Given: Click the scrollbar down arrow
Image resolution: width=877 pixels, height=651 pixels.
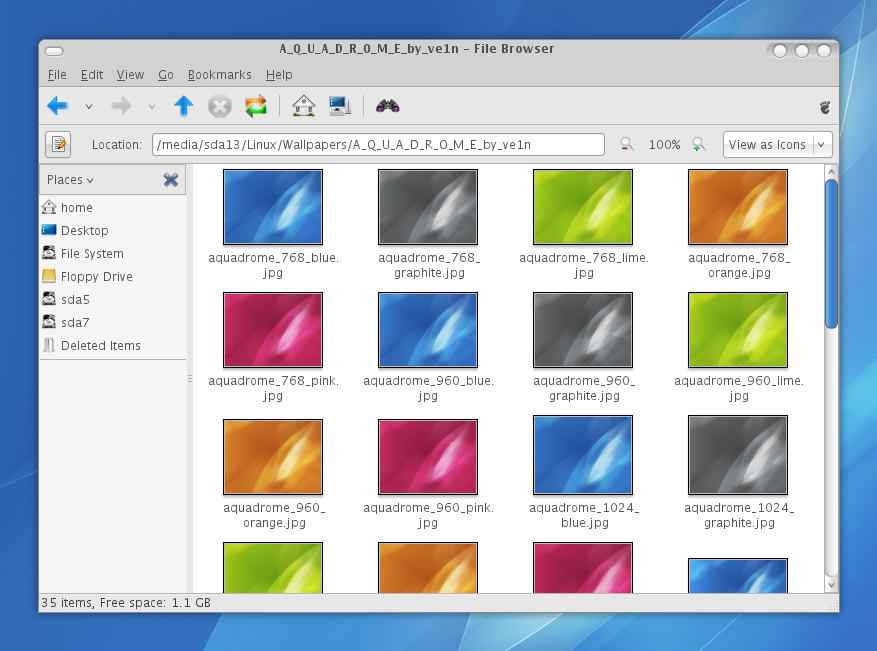Looking at the screenshot, I should (831, 584).
